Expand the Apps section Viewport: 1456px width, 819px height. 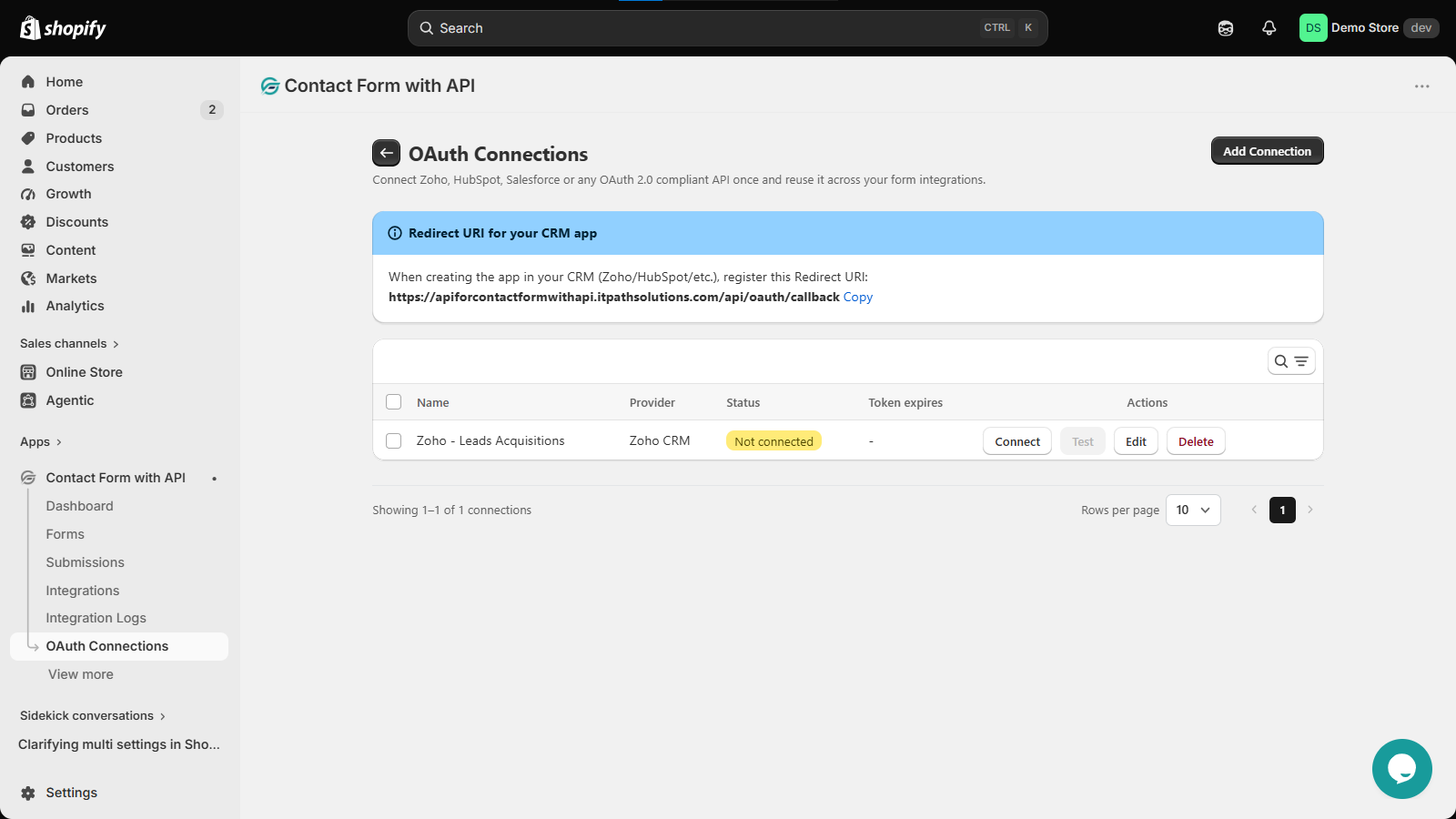(41, 441)
